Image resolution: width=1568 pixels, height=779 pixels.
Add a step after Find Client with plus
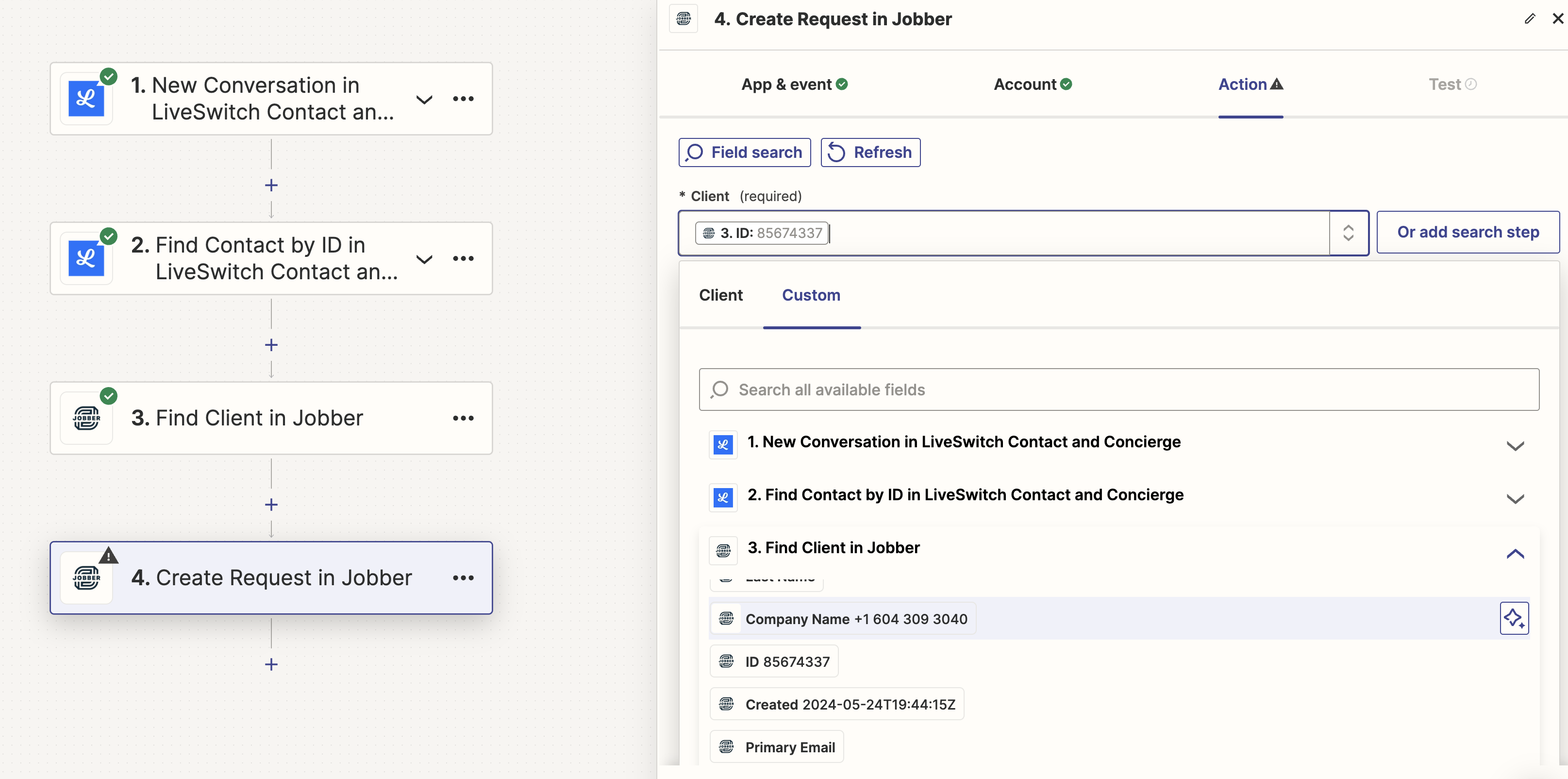pyautogui.click(x=271, y=505)
